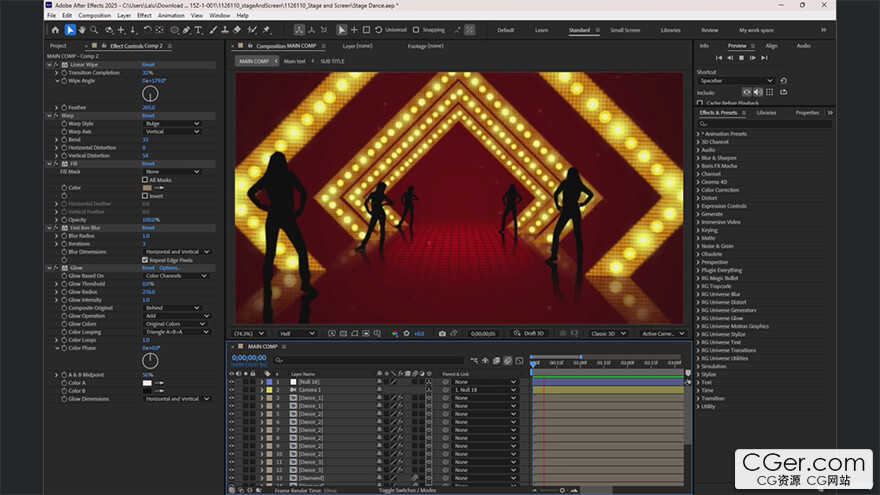Image resolution: width=880 pixels, height=495 pixels.
Task: Include audio in preview speaker icon
Action: click(x=760, y=92)
